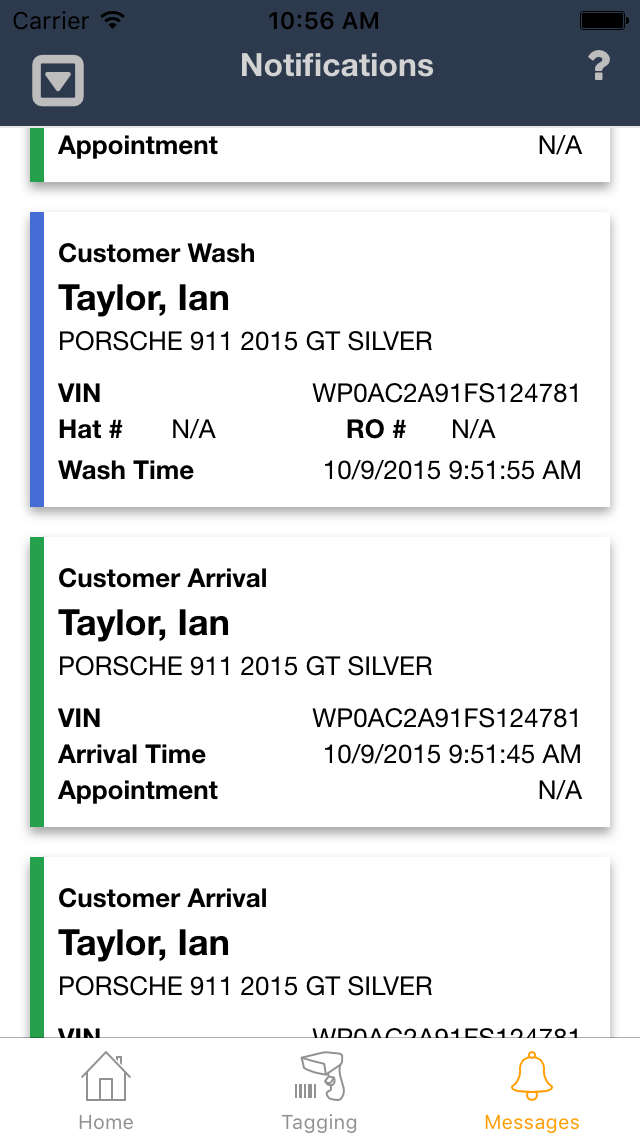The width and height of the screenshot is (640, 1136).
Task: Tap the Tagging tab label
Action: tap(319, 1122)
